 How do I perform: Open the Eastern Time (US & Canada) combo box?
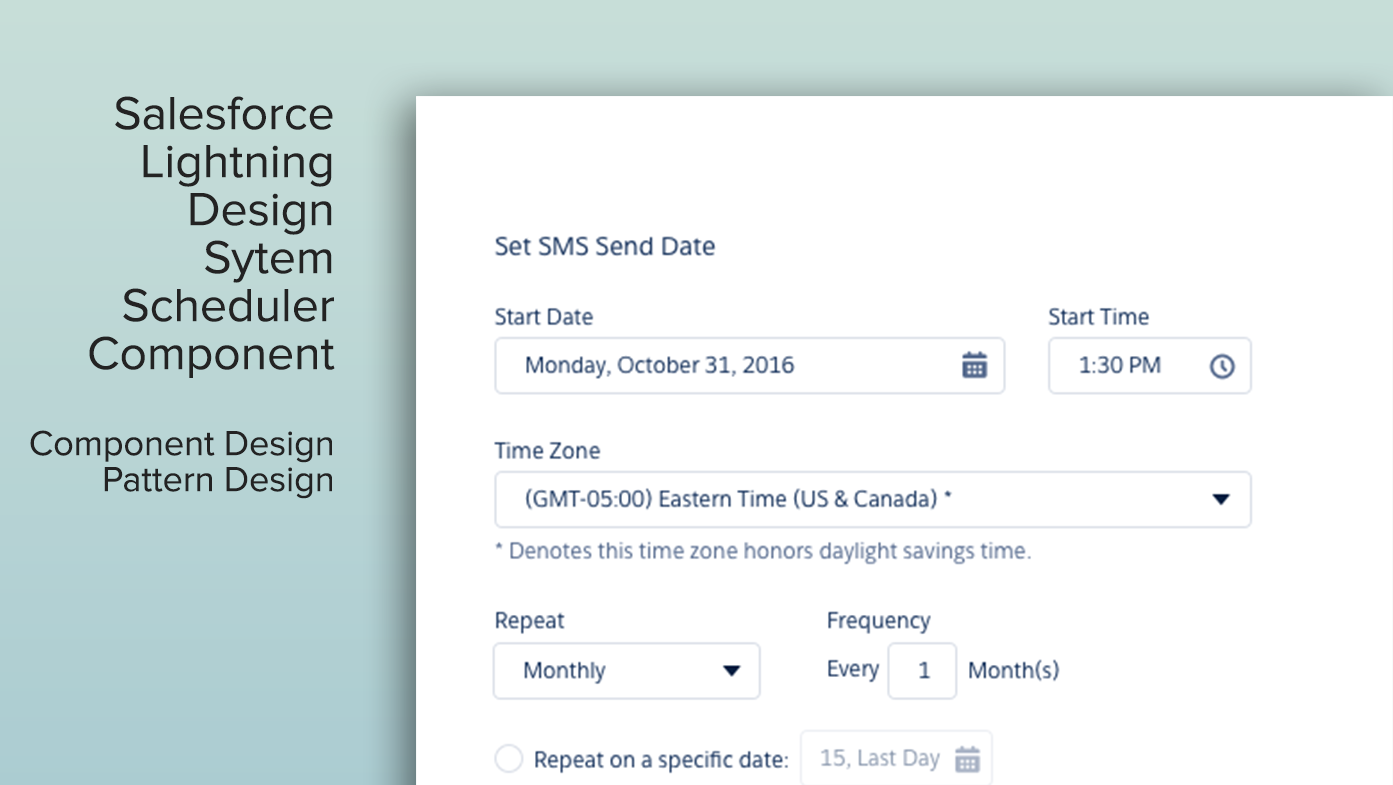coord(873,499)
